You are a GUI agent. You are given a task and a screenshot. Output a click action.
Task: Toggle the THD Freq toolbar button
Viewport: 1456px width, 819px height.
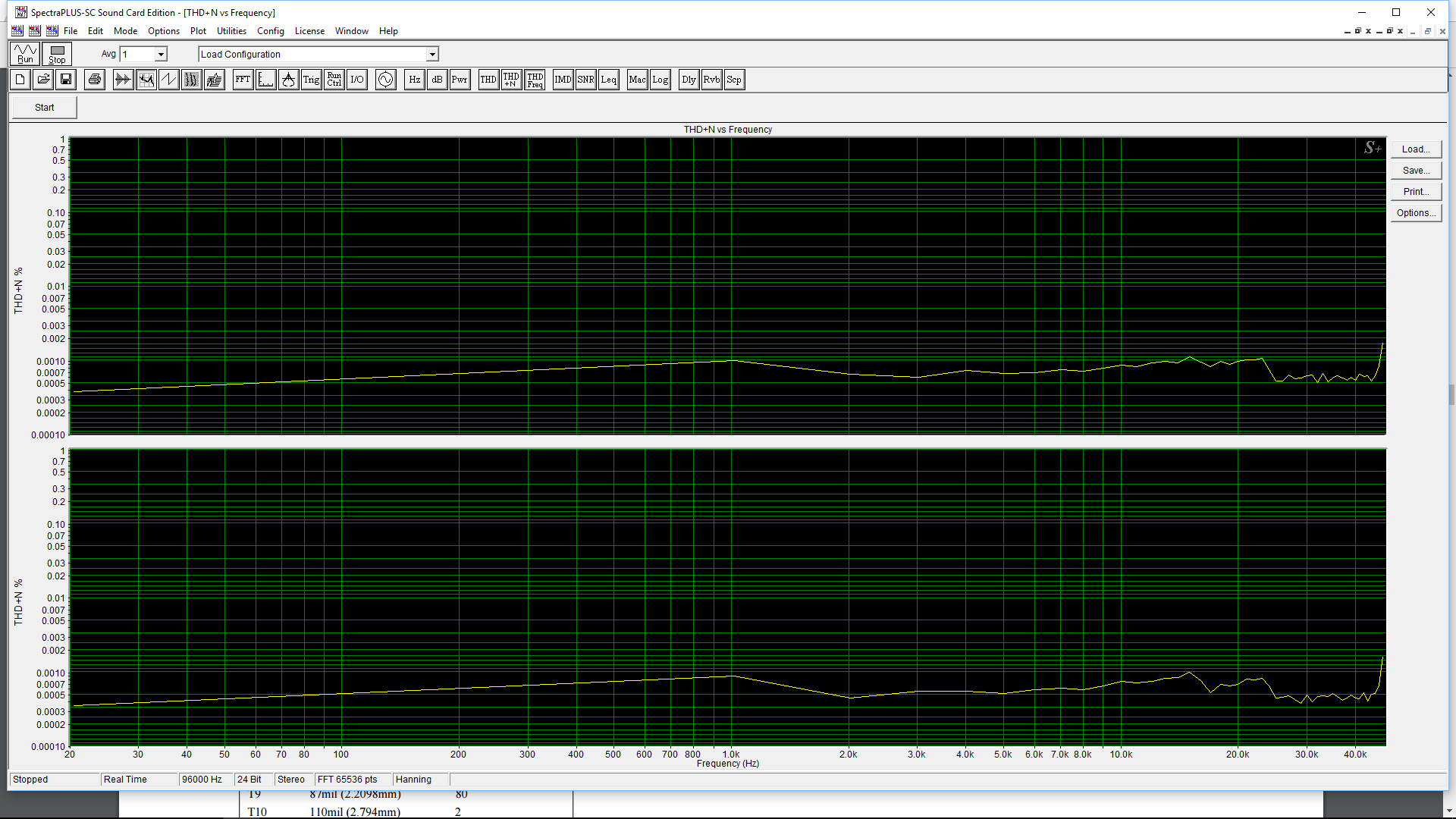[535, 80]
